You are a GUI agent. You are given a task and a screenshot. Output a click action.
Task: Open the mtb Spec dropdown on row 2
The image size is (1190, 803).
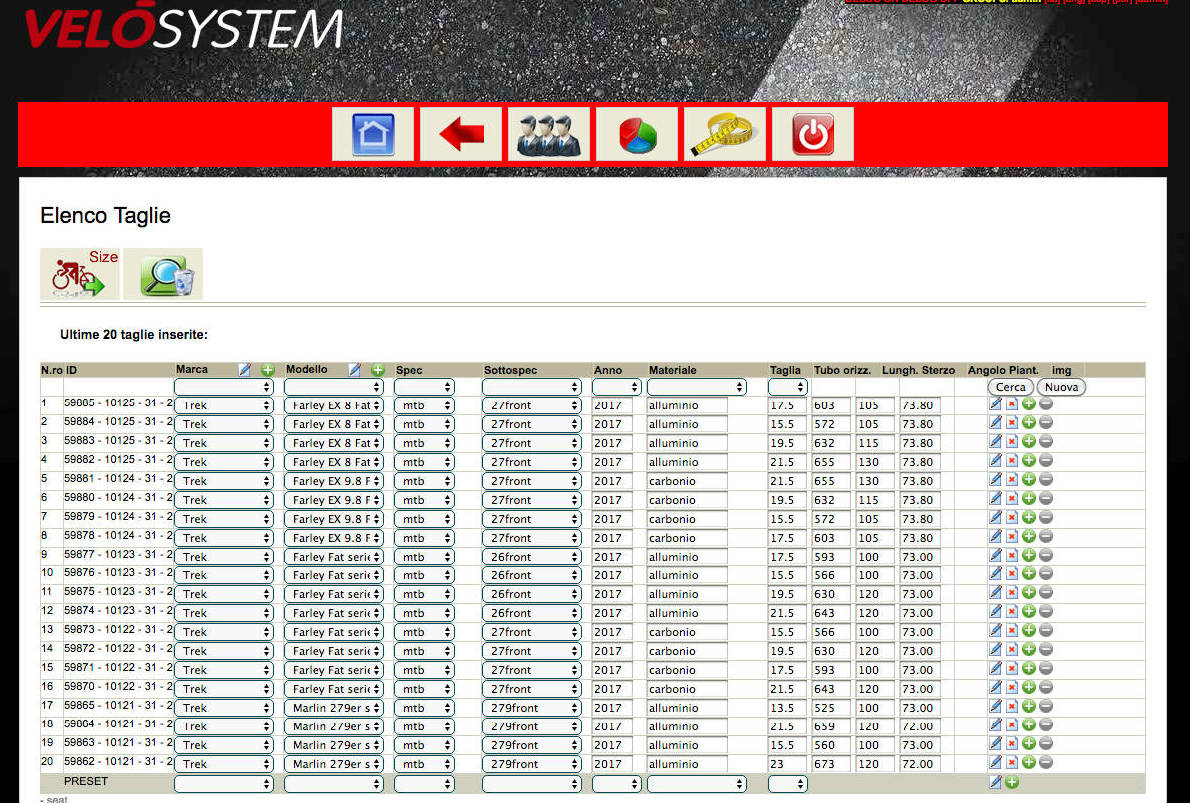click(x=424, y=424)
